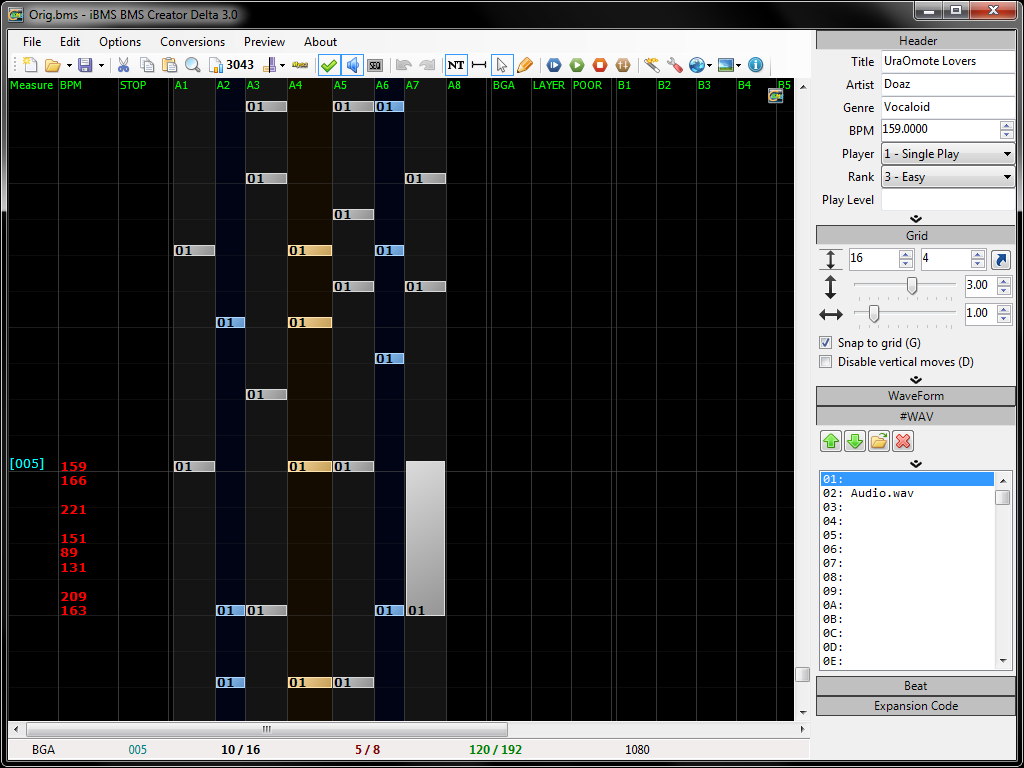Toggle the speaker preview-on-click button
1024x768 pixels.
point(353,65)
